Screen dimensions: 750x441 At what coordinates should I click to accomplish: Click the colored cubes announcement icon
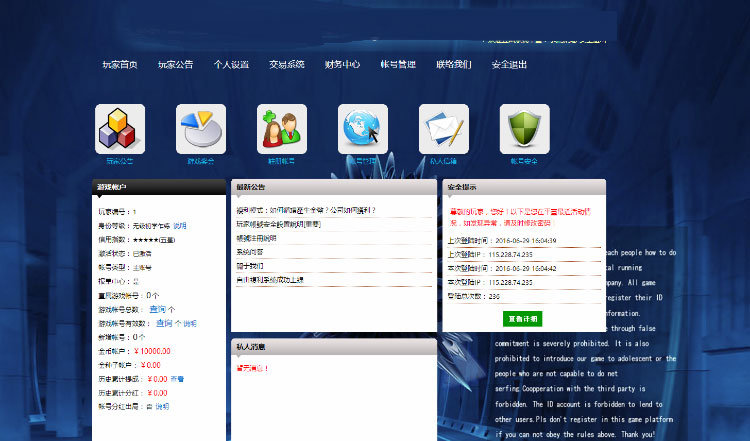pos(120,129)
